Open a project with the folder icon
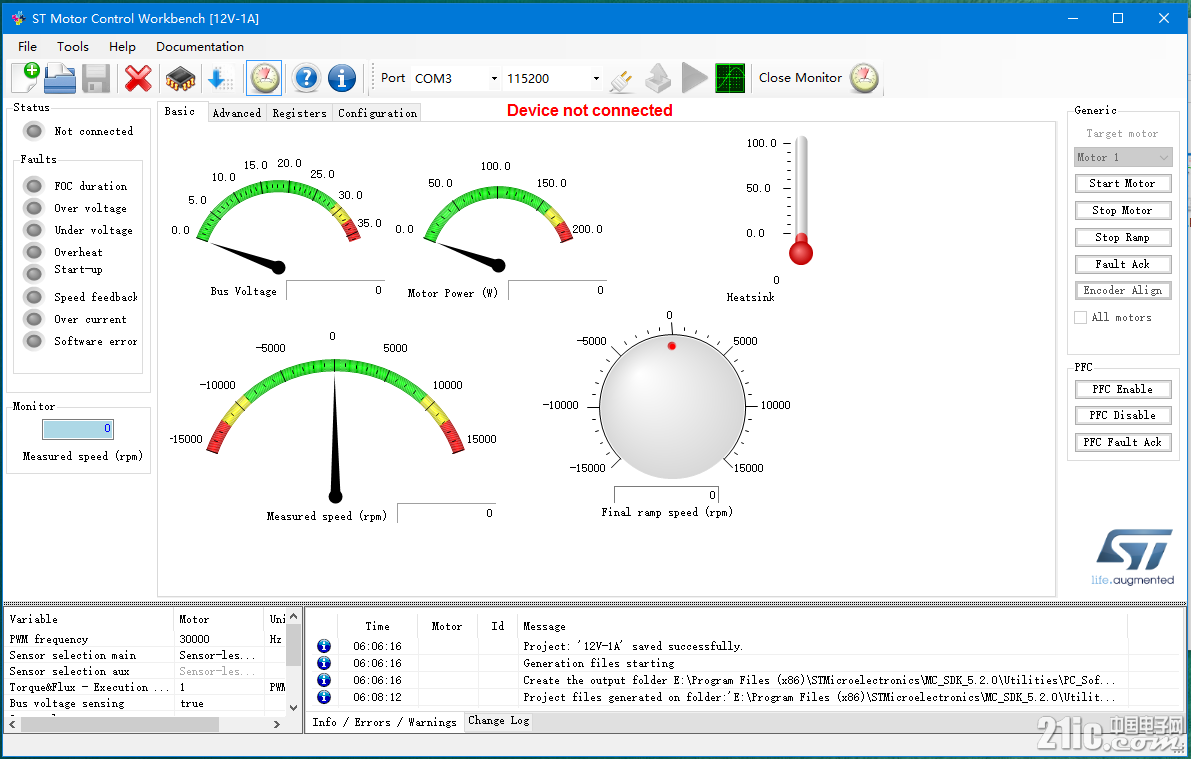The image size is (1191, 759). pyautogui.click(x=60, y=78)
